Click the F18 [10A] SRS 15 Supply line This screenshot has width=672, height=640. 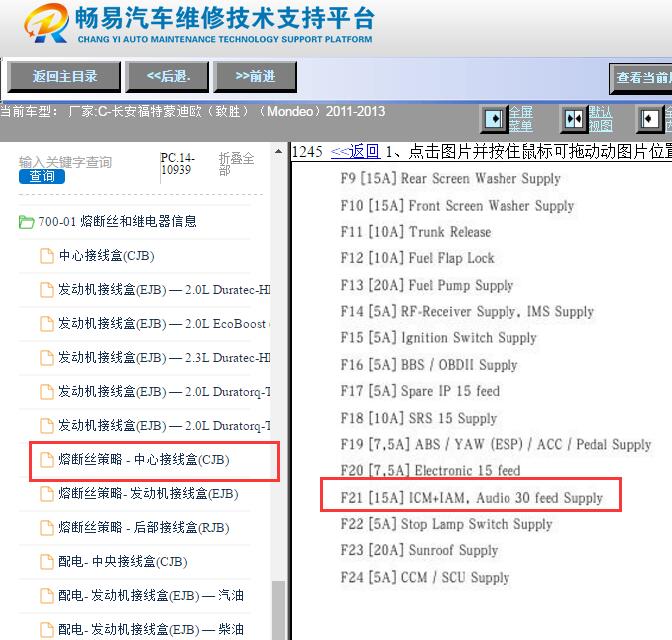point(419,418)
